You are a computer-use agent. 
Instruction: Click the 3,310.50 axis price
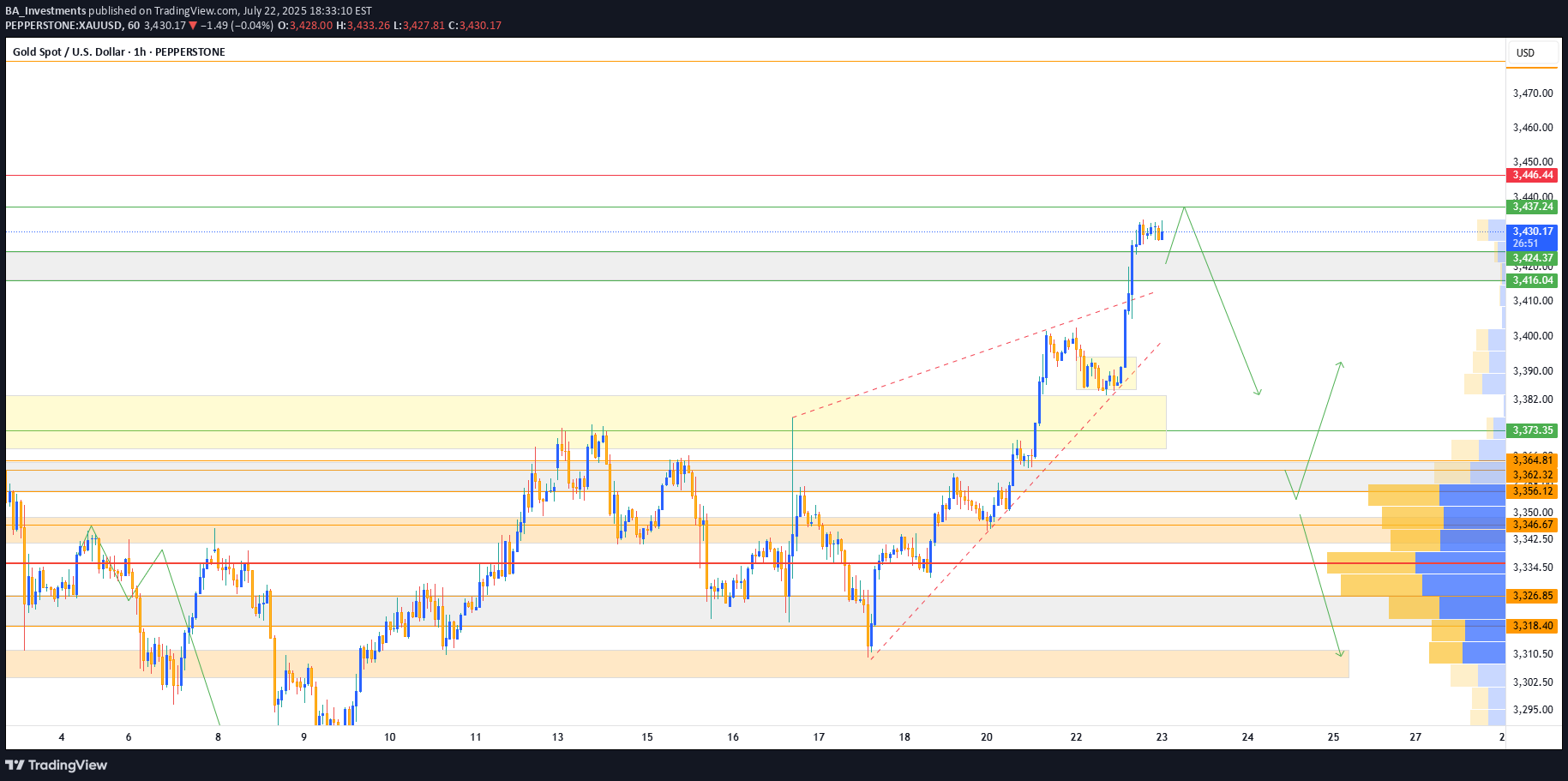point(1533,654)
